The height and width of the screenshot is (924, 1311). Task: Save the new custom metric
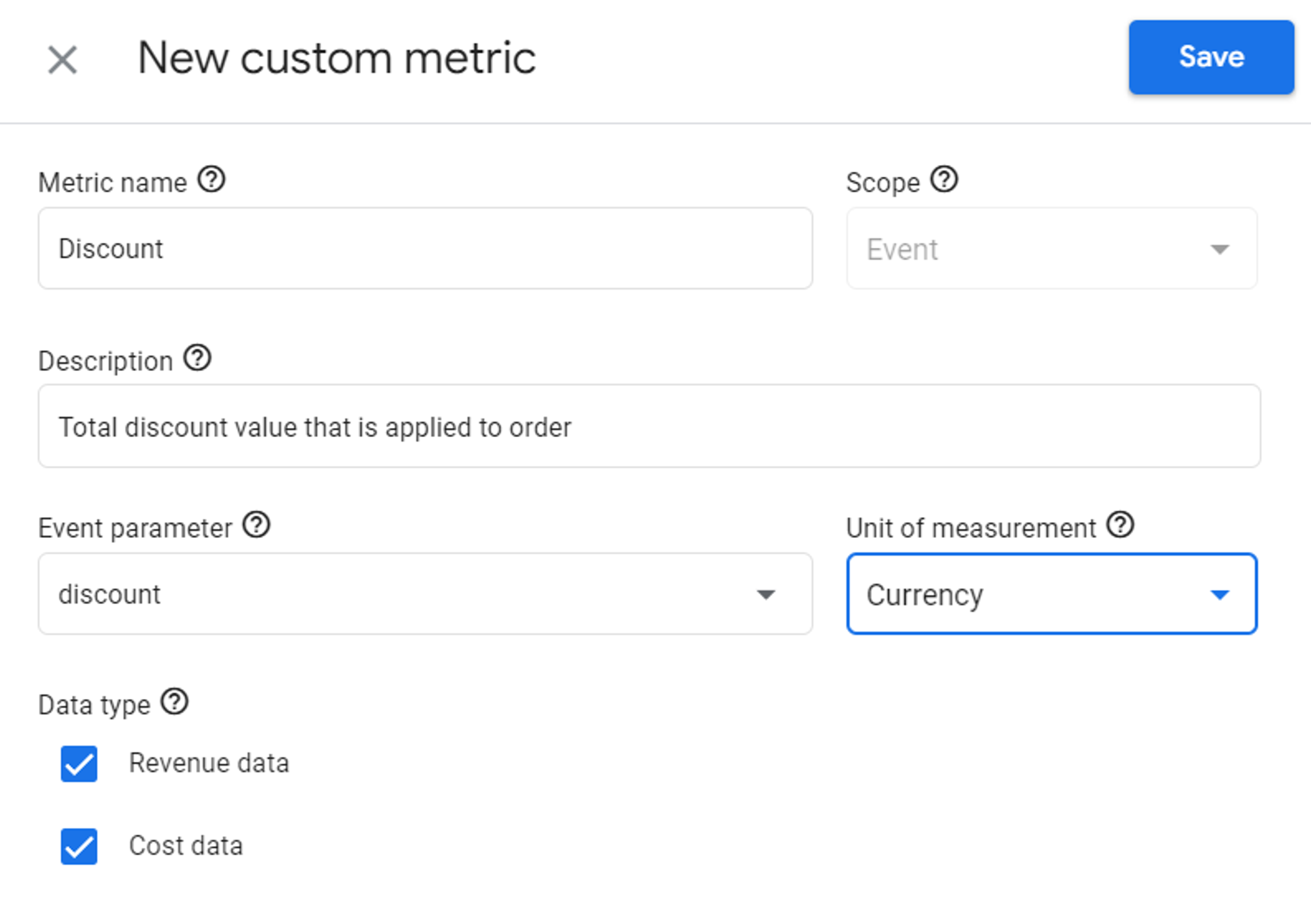(1211, 57)
